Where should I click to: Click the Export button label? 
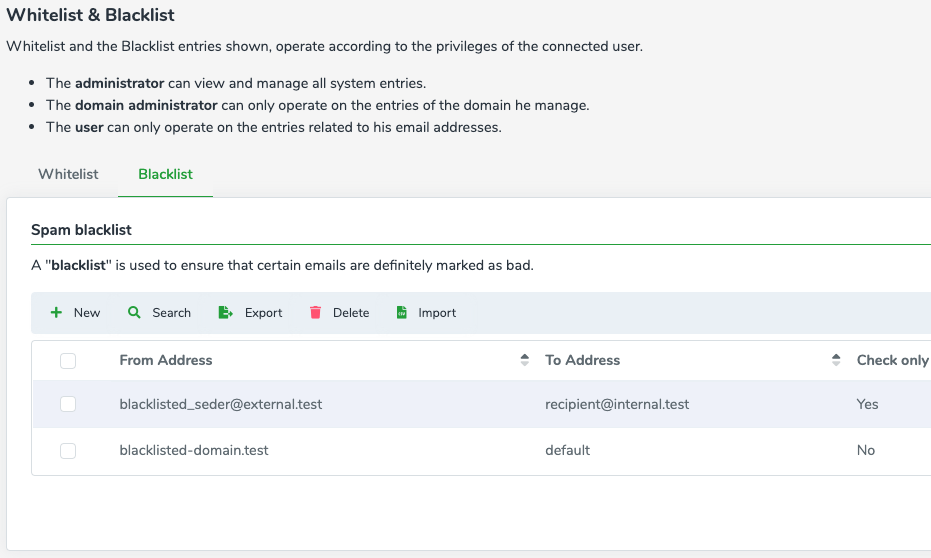(263, 313)
